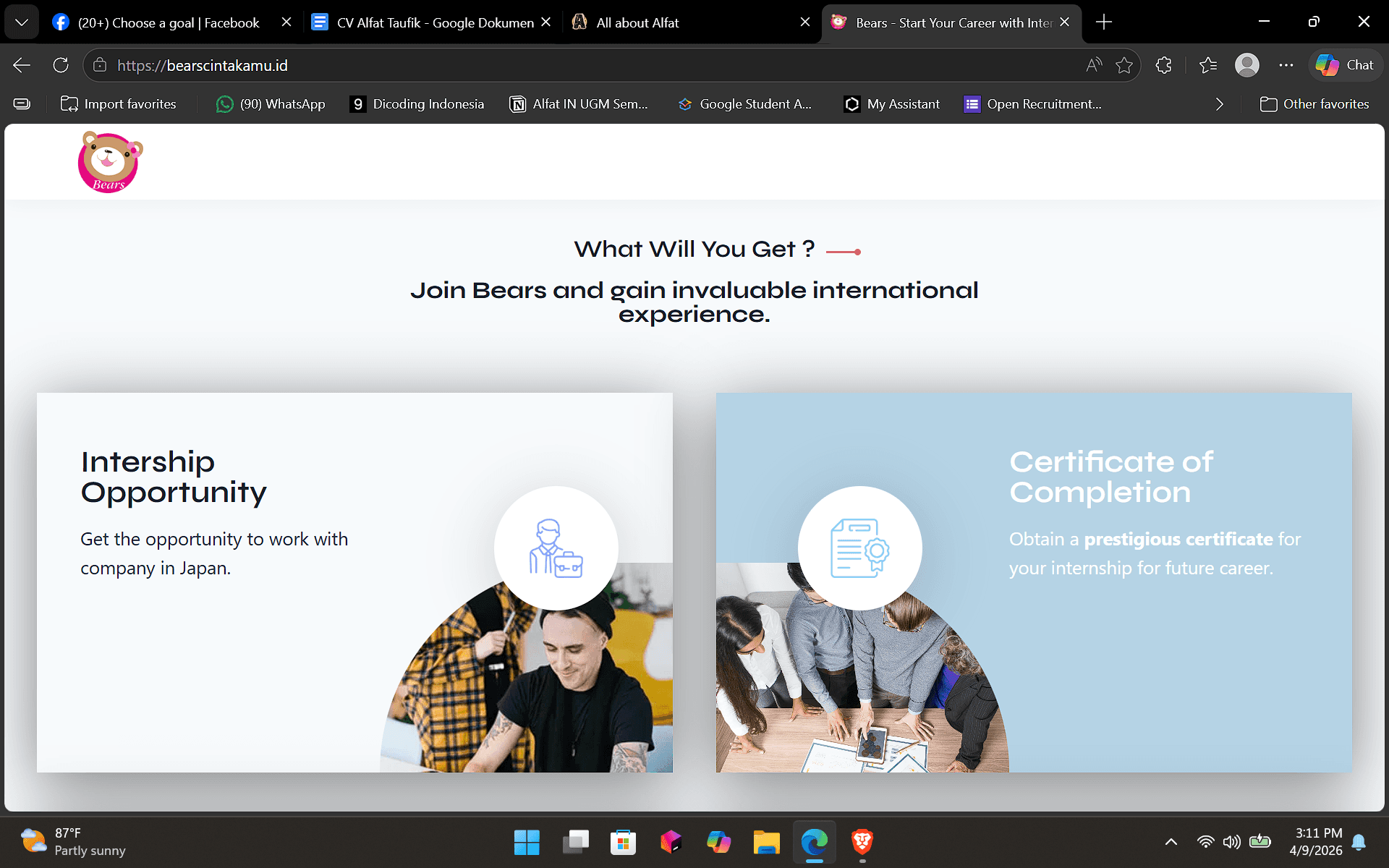Open Brave browser from taskbar
Screen dimensions: 1389x868
862,842
